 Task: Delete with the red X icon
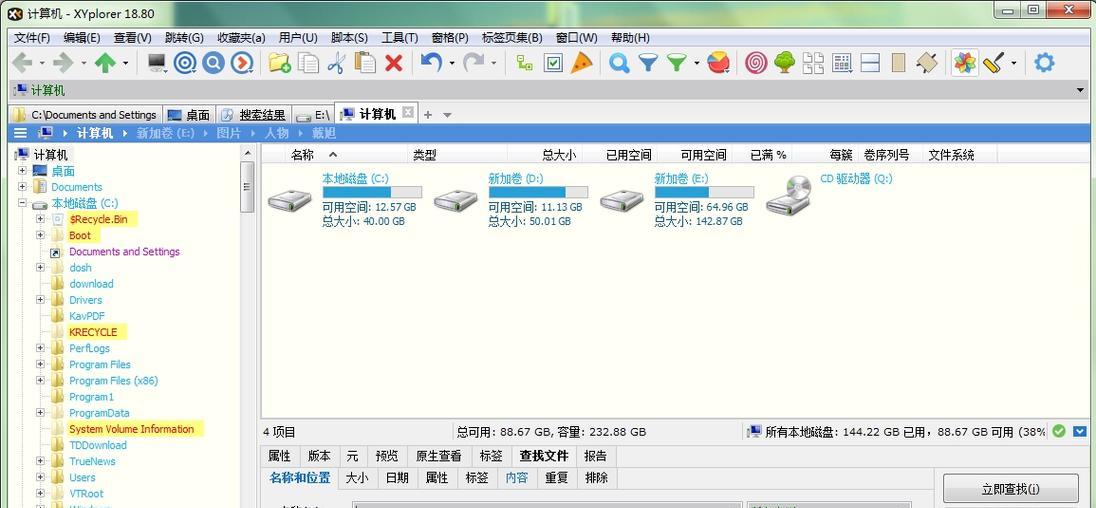coord(394,63)
